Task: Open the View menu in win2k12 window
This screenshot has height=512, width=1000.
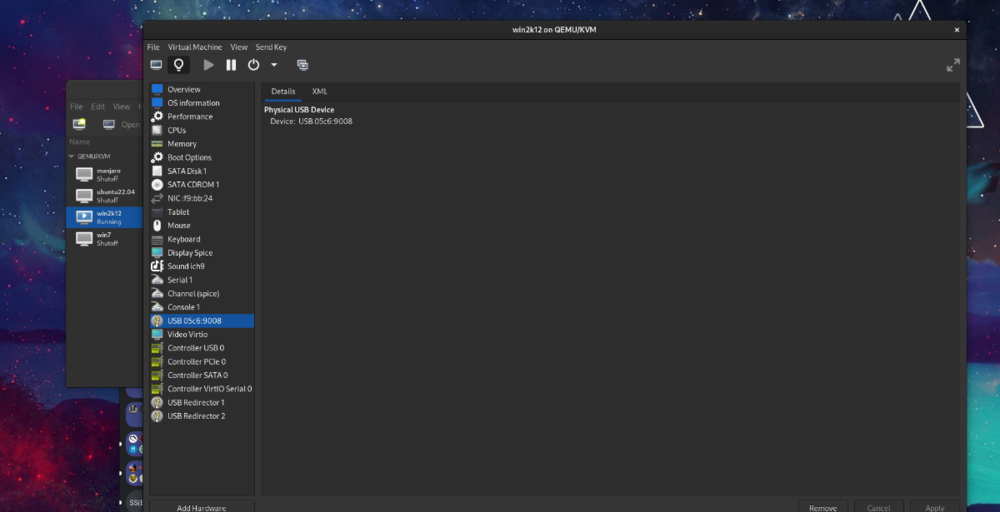Action: coord(239,47)
